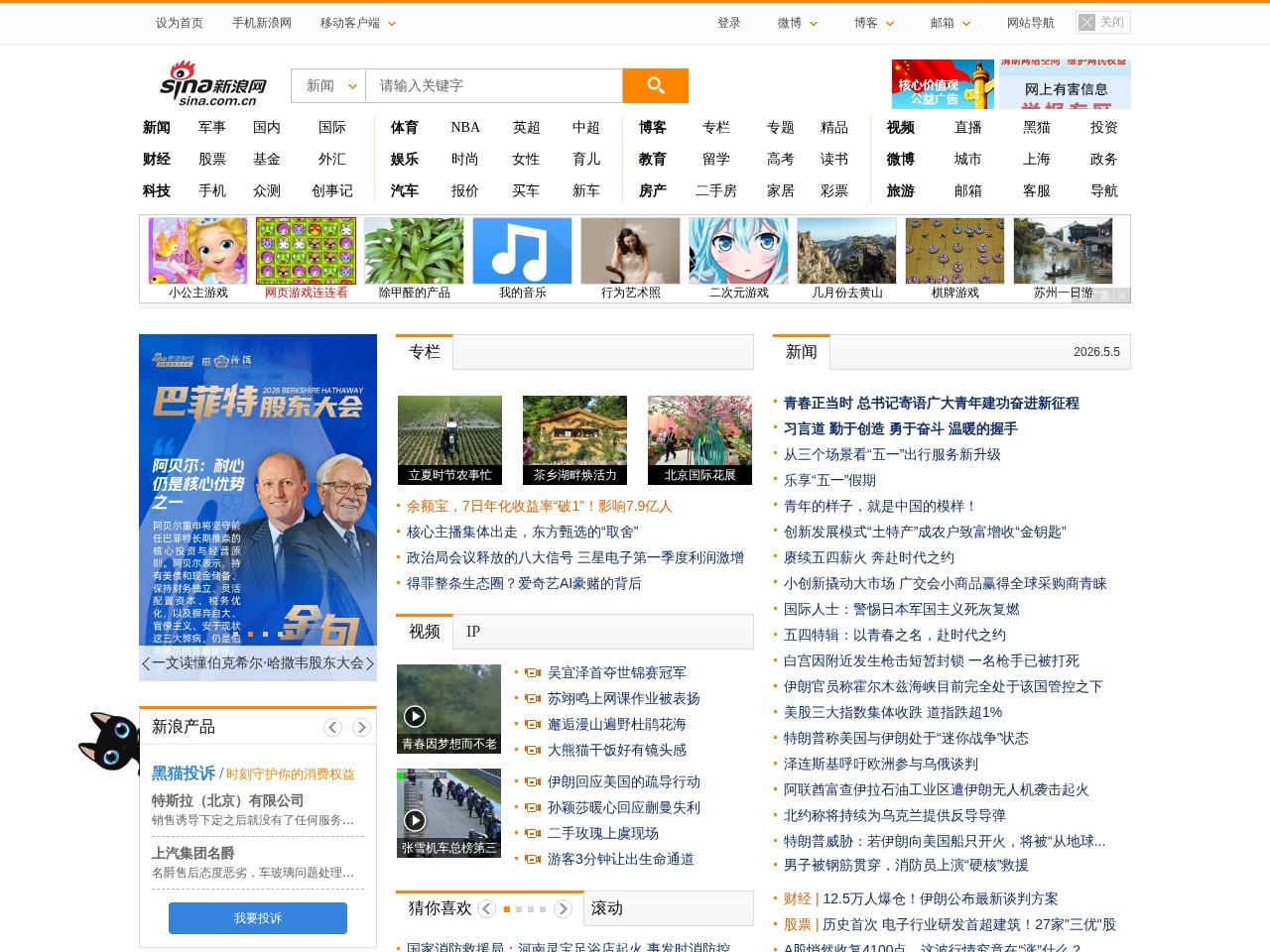This screenshot has width=1270, height=952.
Task: Switch to 视频 tab
Action: [425, 632]
